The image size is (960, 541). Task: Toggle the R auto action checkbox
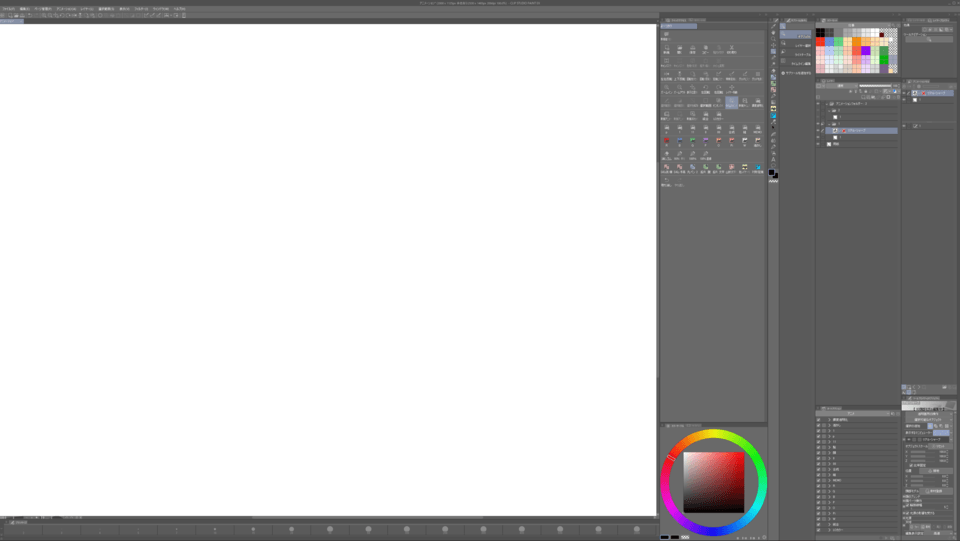tap(819, 486)
